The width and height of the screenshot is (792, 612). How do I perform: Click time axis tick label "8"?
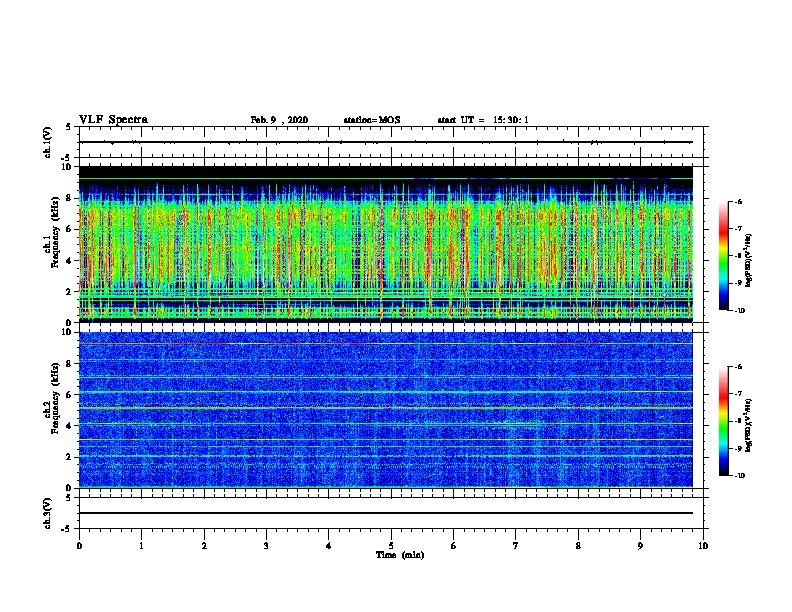click(x=578, y=546)
